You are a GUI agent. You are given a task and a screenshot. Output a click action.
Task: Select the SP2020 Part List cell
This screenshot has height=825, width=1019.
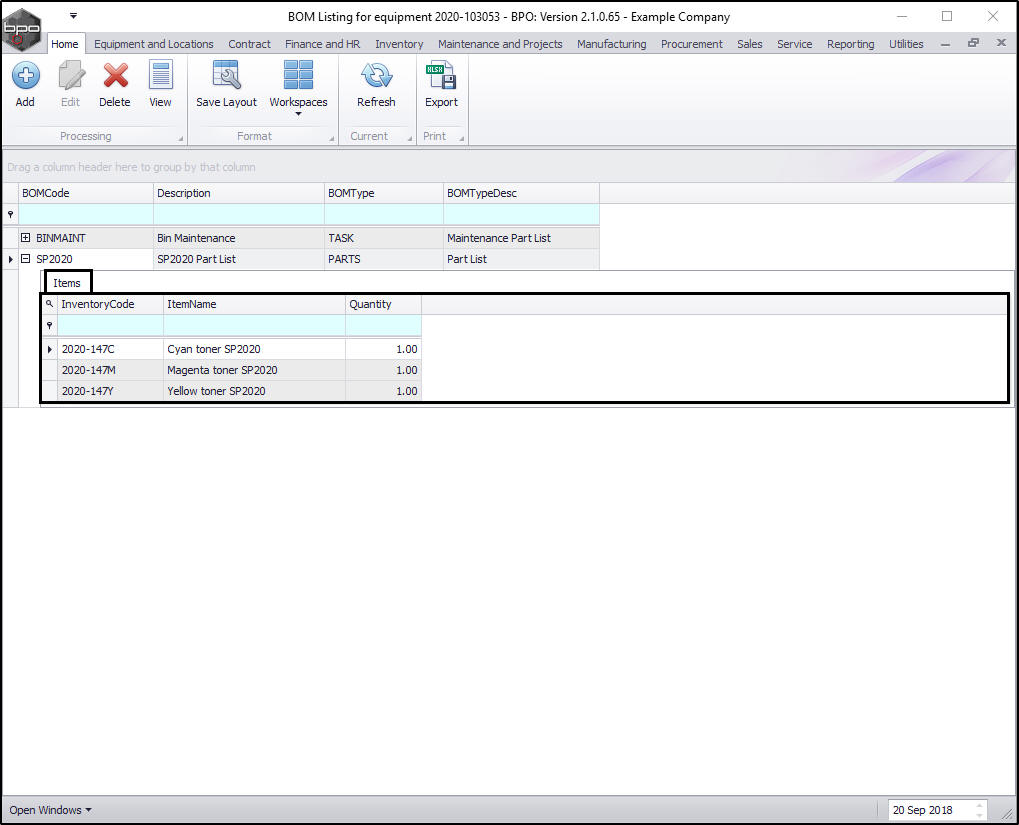point(239,259)
